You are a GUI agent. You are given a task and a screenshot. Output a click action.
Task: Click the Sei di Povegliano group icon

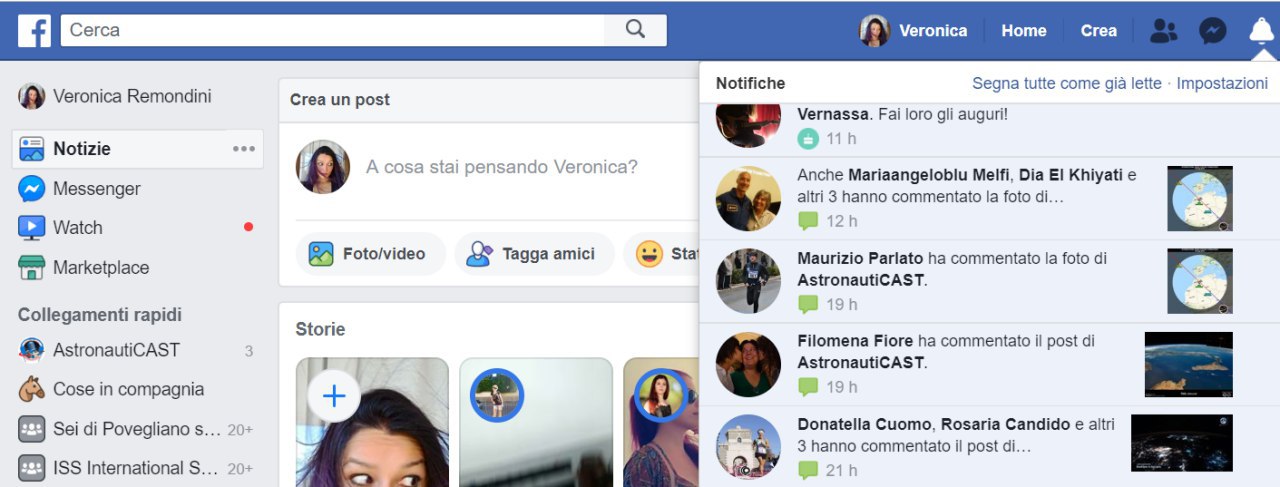pos(32,429)
